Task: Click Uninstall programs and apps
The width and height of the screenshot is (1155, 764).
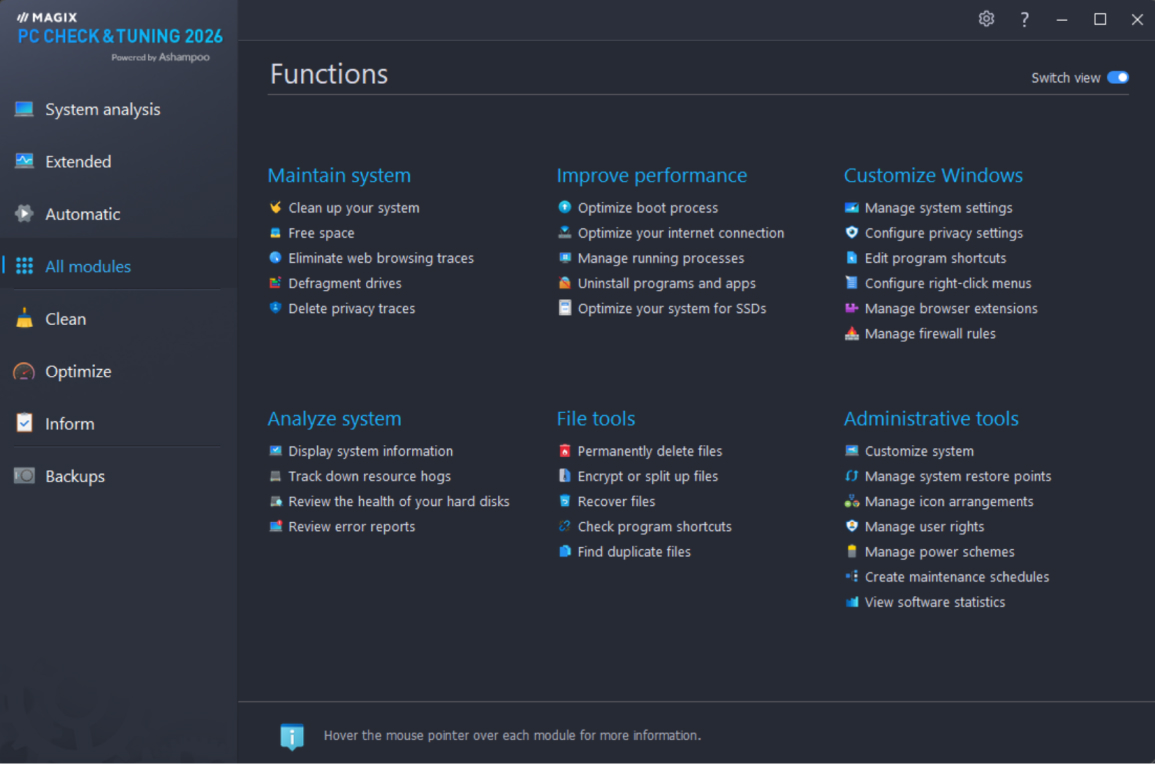Action: tap(666, 284)
